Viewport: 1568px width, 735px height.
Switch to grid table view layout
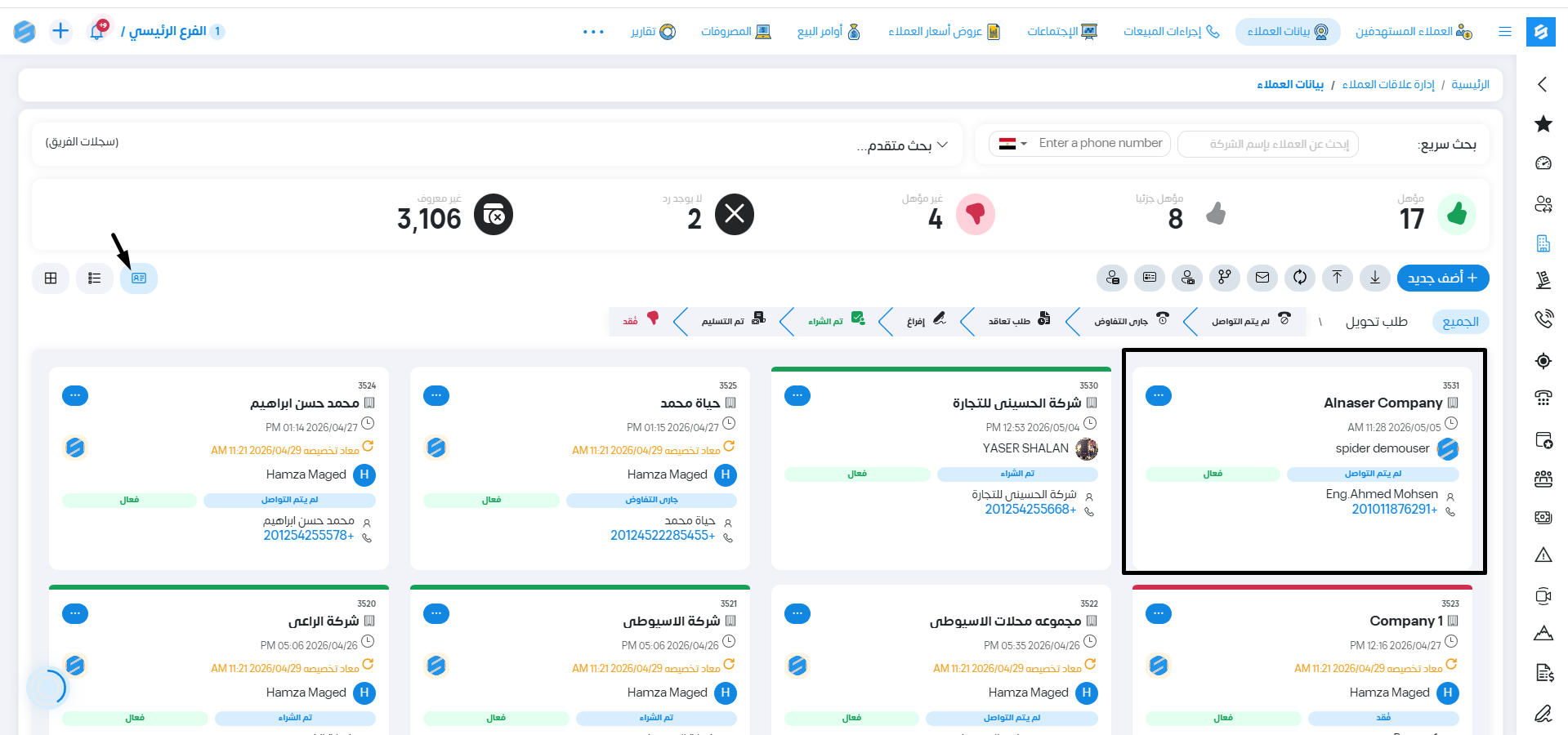[51, 278]
